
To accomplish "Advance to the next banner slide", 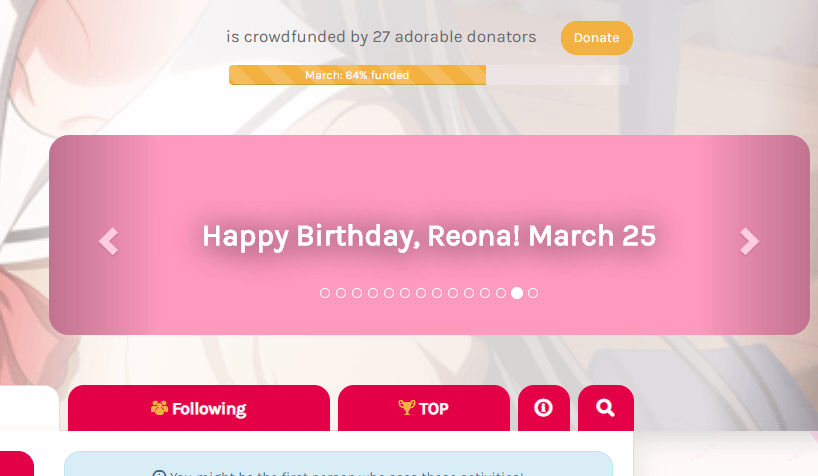I will pos(749,241).
